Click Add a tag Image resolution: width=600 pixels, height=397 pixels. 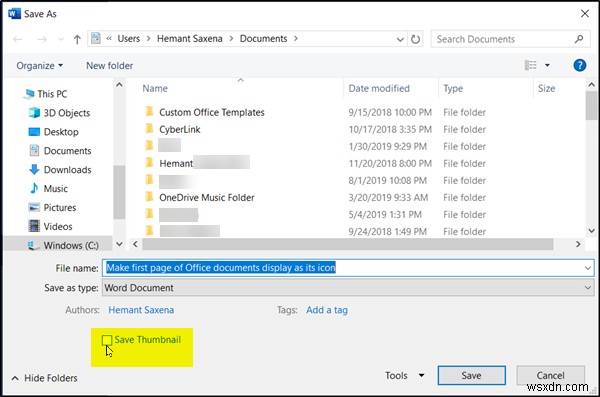click(x=327, y=310)
